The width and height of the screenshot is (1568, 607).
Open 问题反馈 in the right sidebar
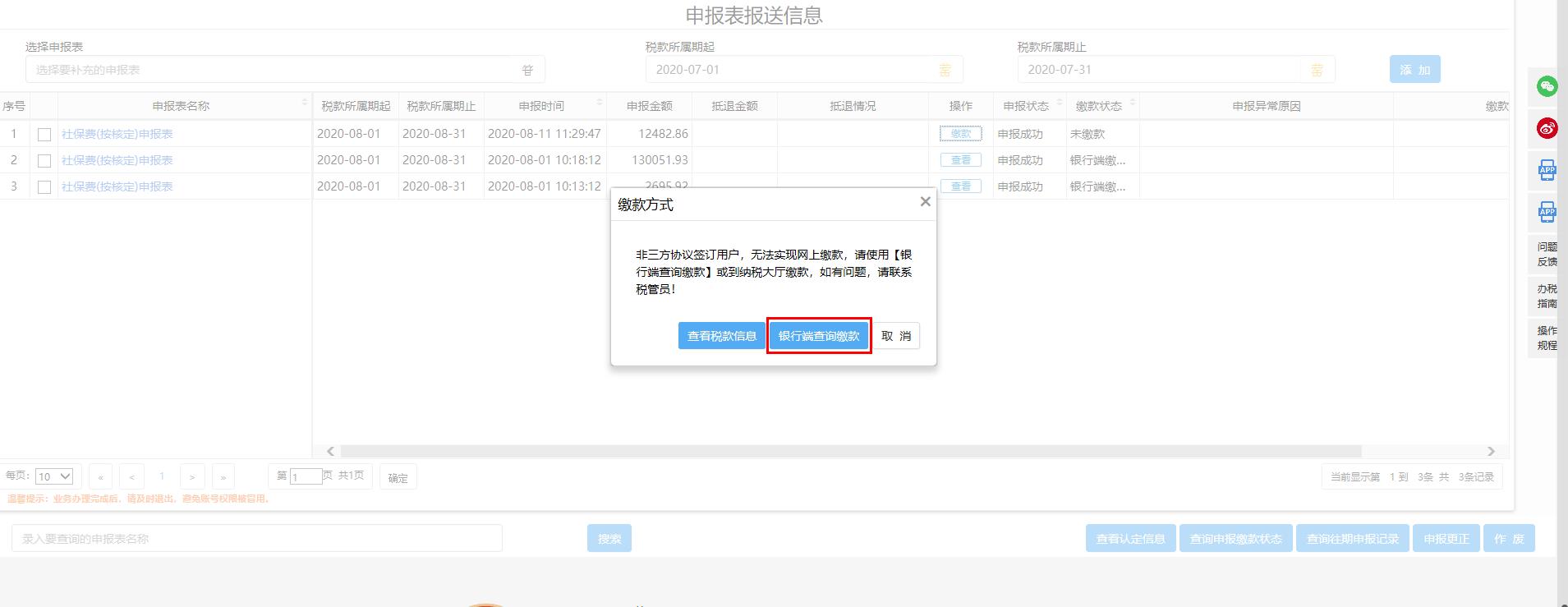click(x=1547, y=254)
